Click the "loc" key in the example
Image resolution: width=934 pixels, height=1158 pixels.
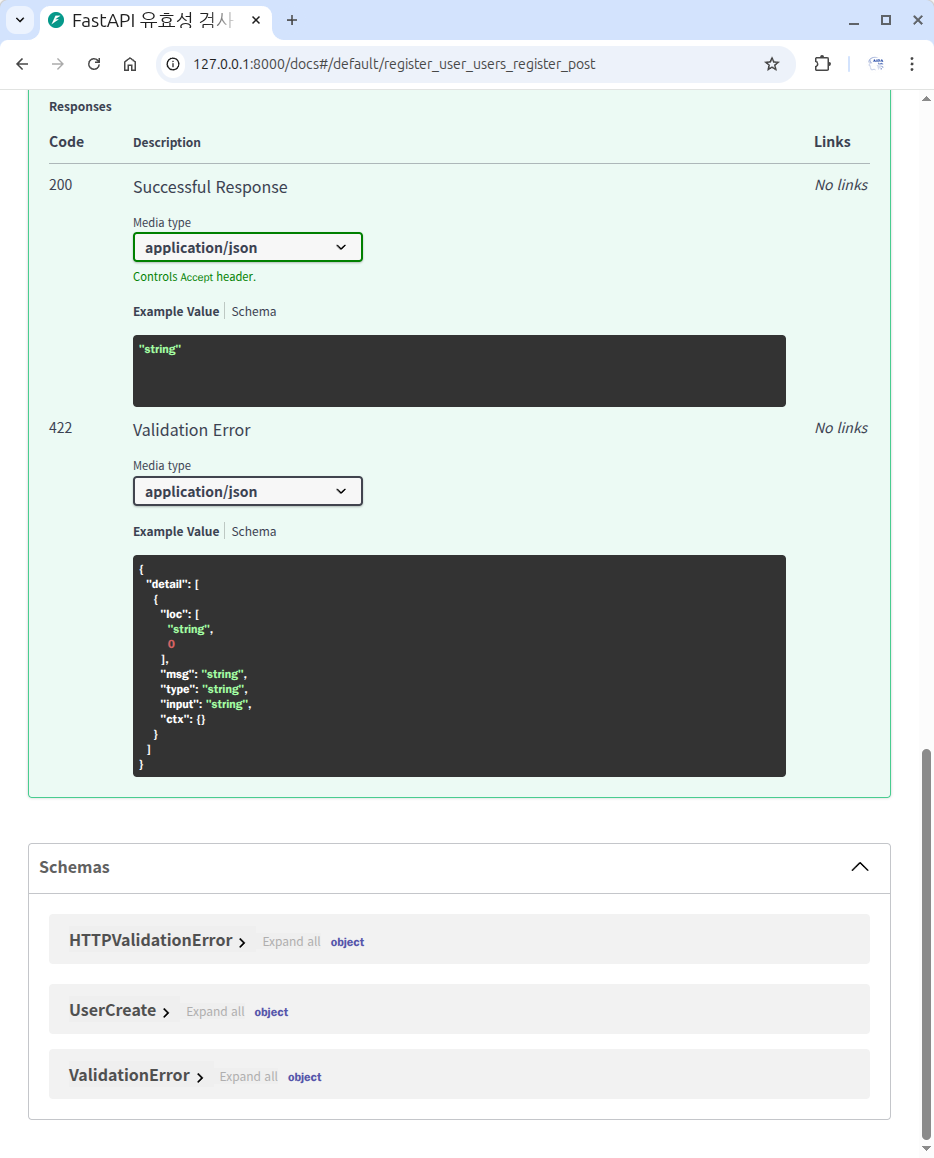(176, 614)
